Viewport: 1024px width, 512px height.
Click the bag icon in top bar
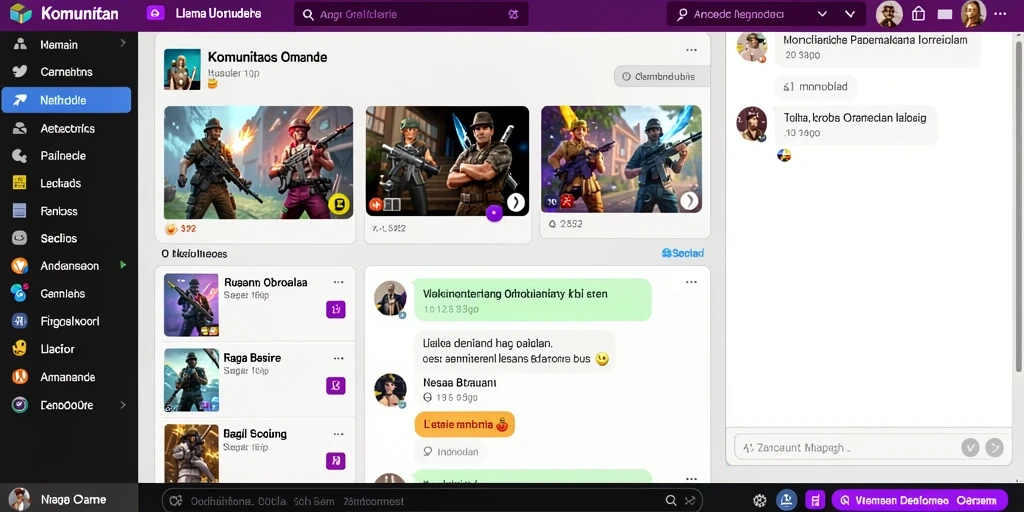pyautogui.click(x=918, y=14)
